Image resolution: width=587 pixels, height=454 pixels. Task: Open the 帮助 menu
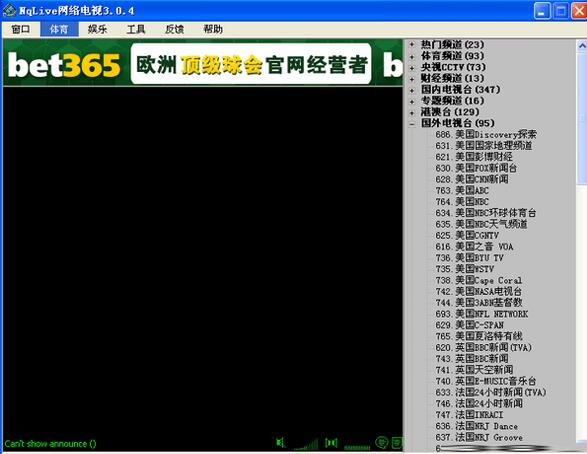pos(213,29)
